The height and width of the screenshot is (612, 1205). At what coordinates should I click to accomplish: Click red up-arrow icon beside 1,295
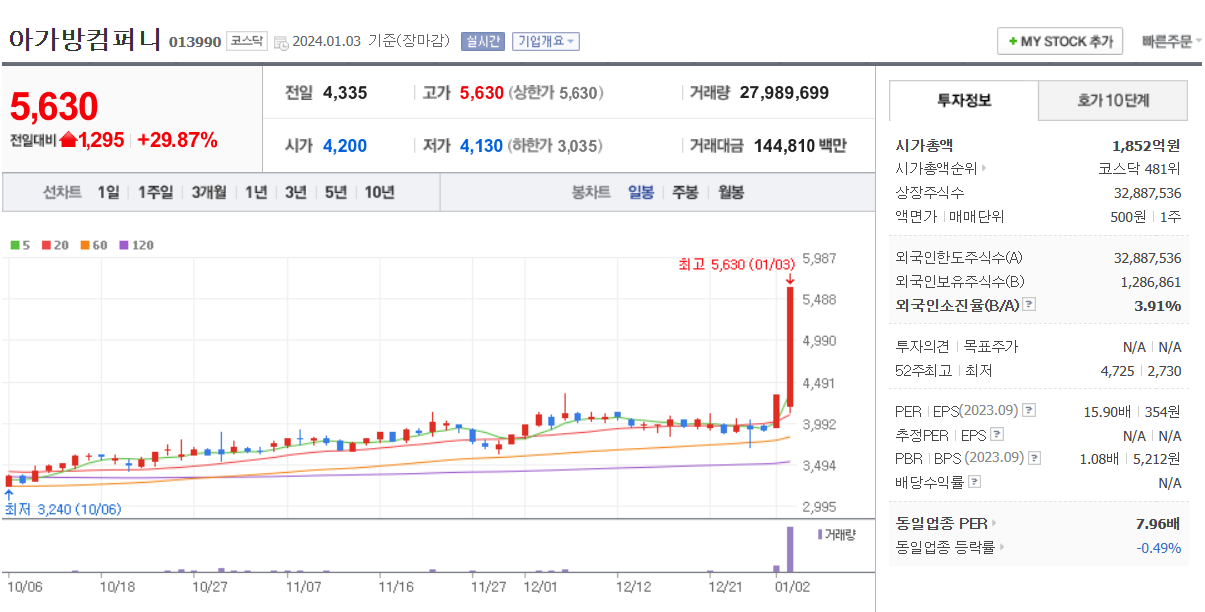(68, 140)
